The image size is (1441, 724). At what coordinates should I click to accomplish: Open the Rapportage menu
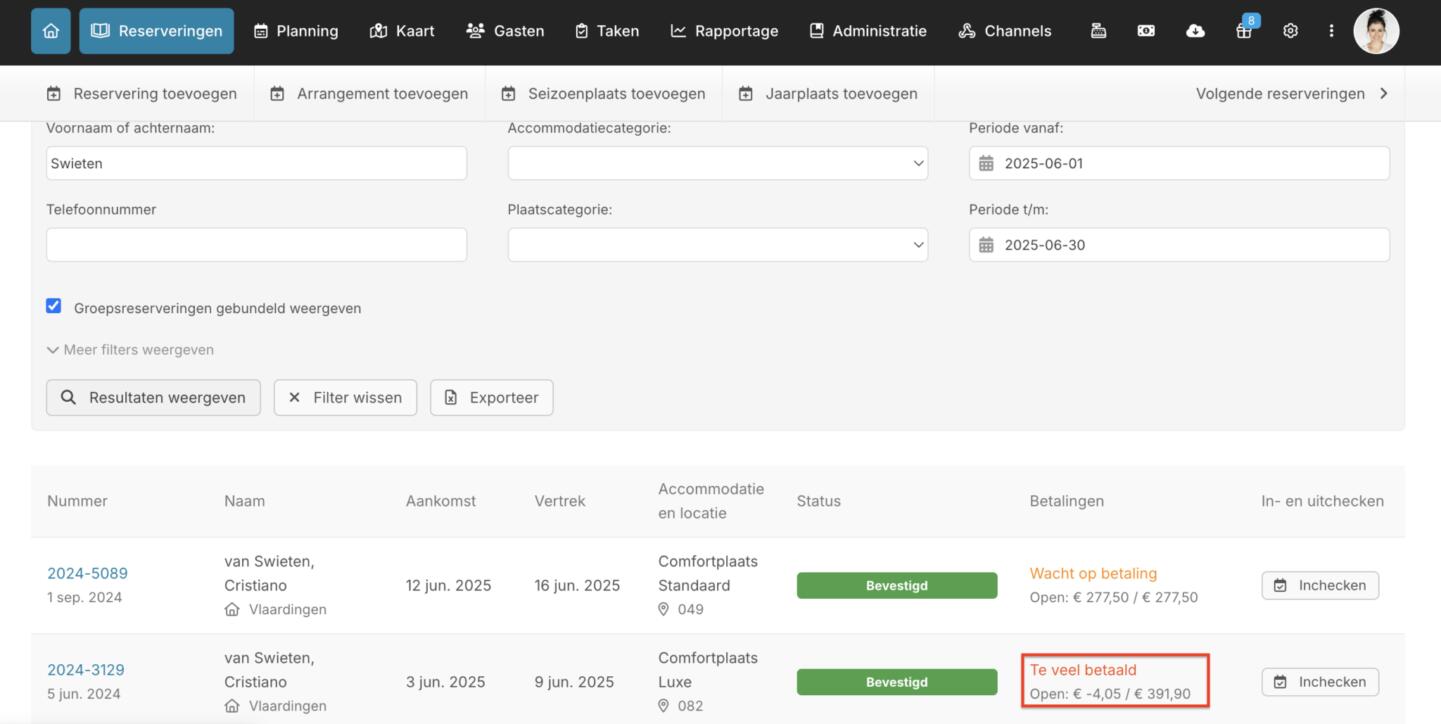pyautogui.click(x=724, y=31)
